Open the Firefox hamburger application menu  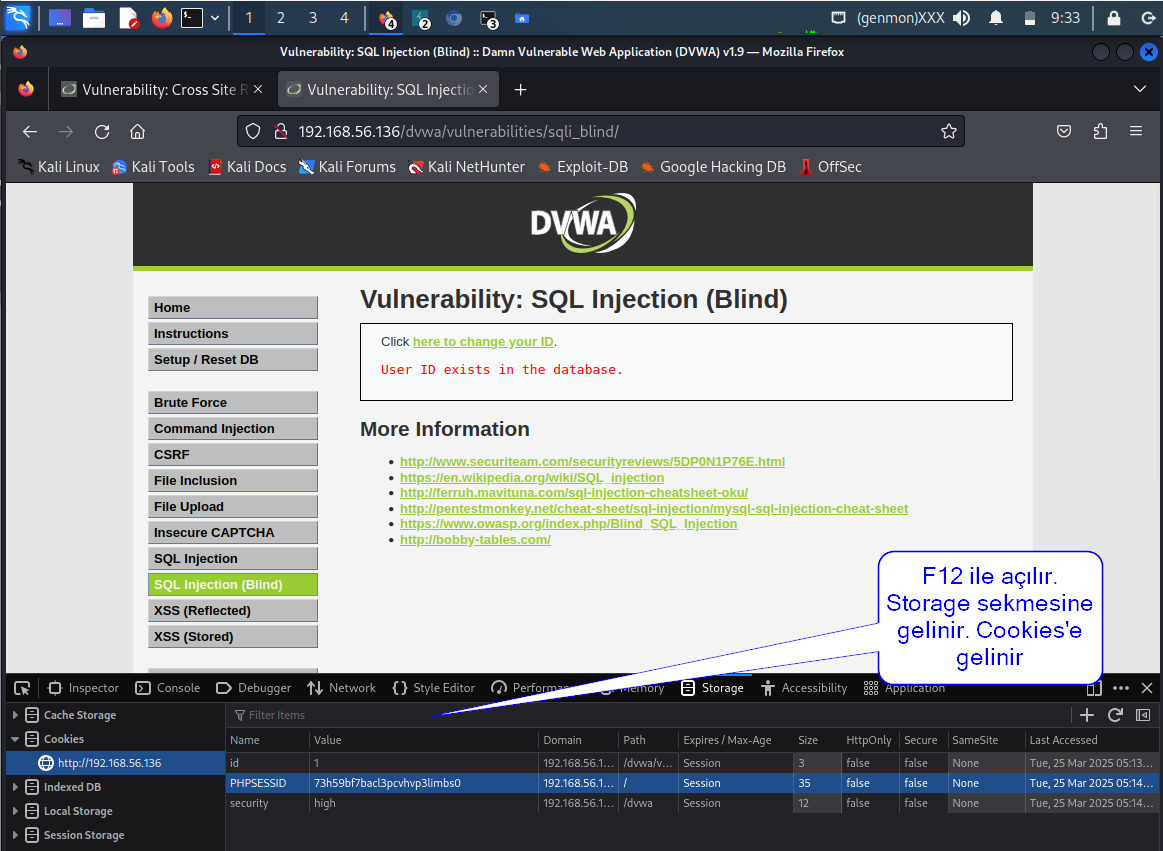pos(1136,131)
